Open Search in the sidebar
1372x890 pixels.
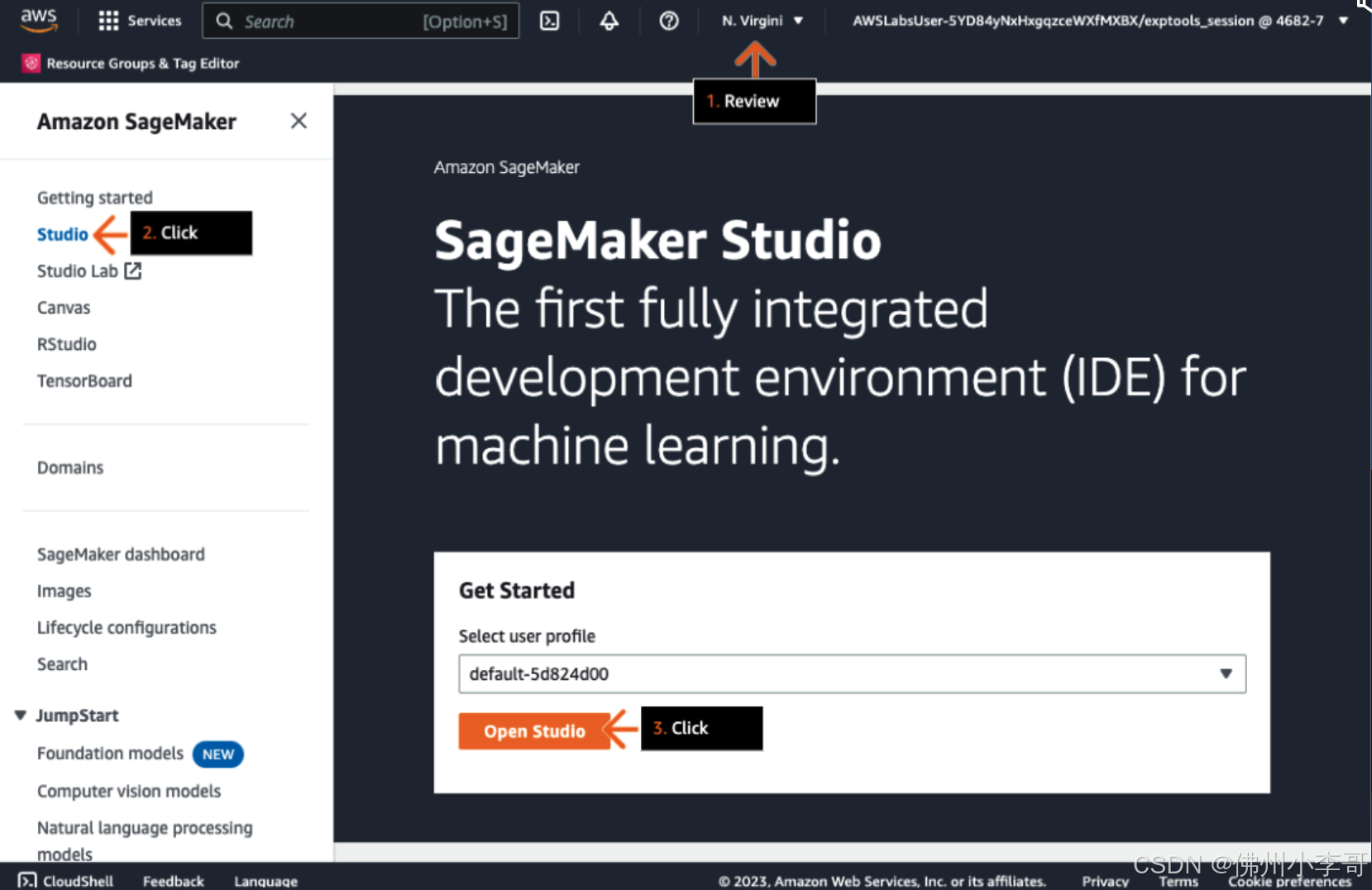coord(62,663)
